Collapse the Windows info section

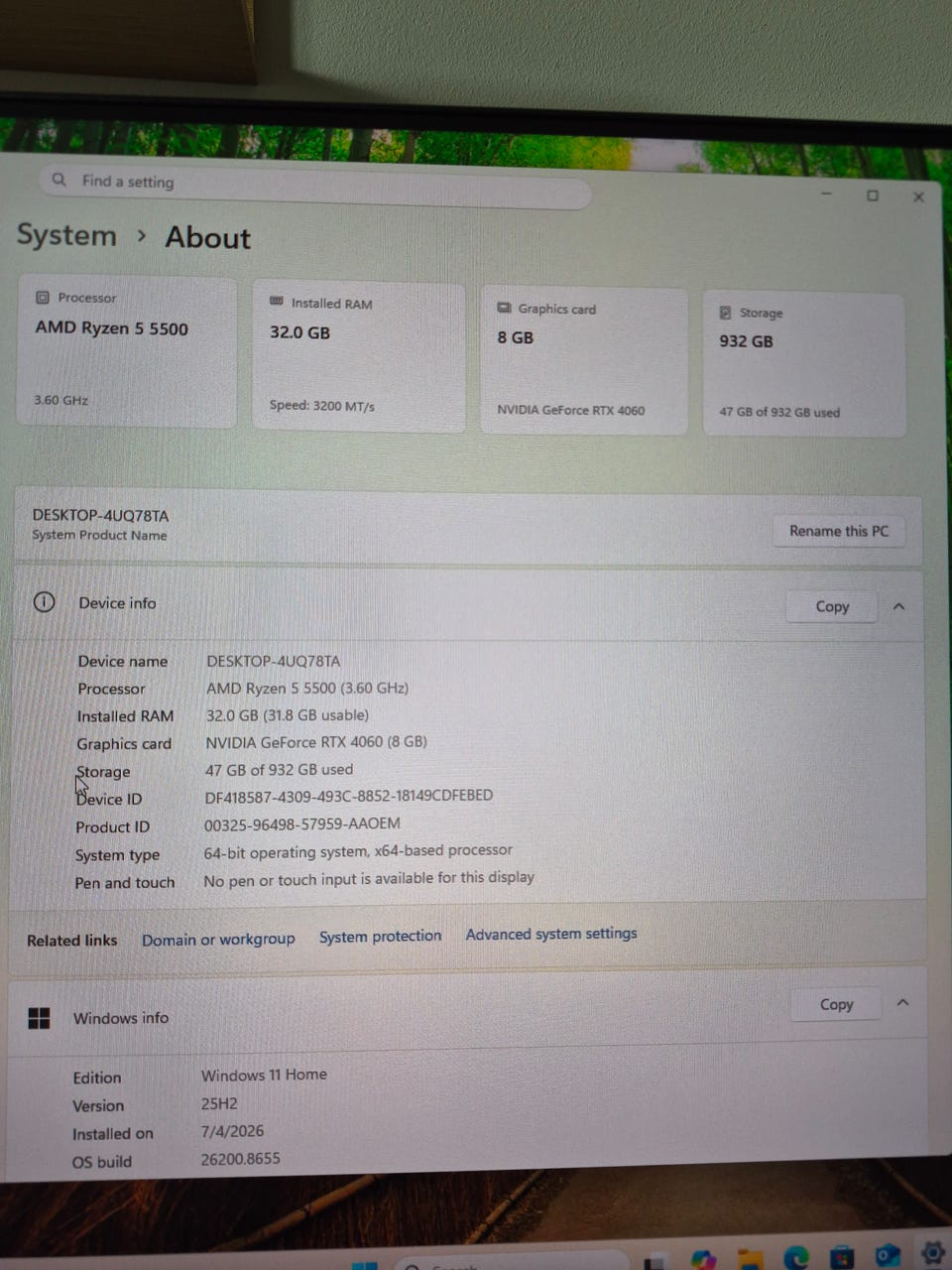point(902,1003)
